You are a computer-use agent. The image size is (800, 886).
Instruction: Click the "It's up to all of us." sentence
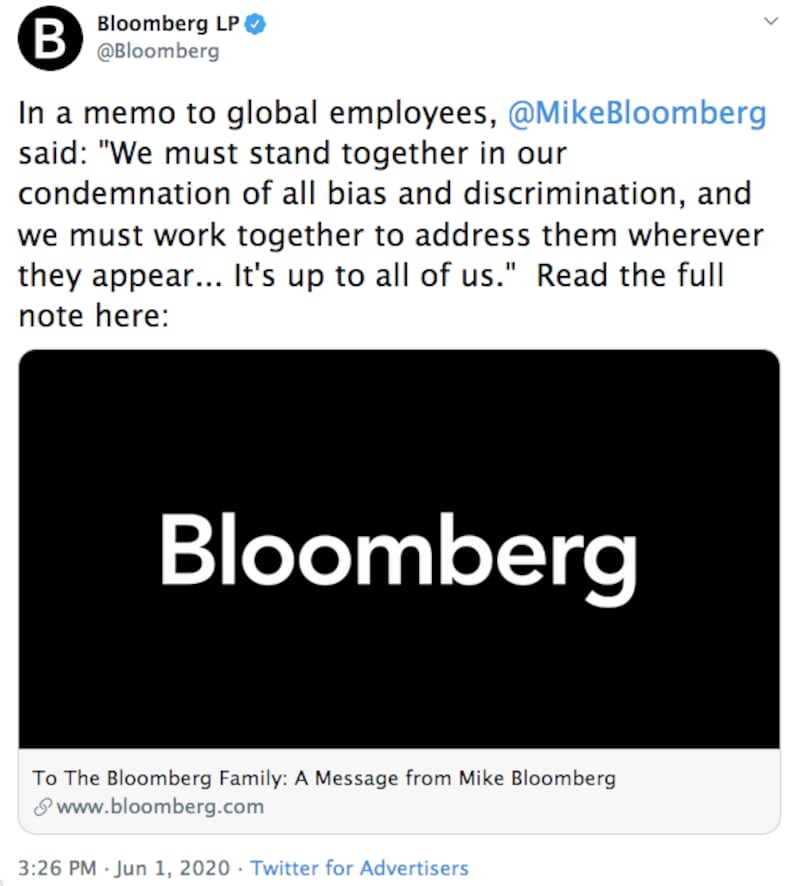375,275
